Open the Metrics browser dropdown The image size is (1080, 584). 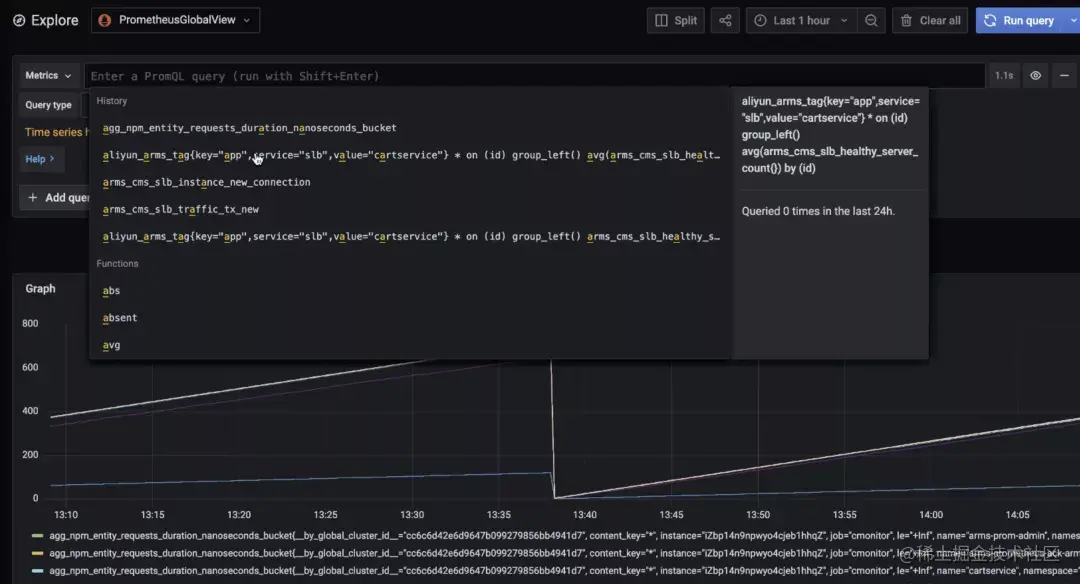point(48,76)
